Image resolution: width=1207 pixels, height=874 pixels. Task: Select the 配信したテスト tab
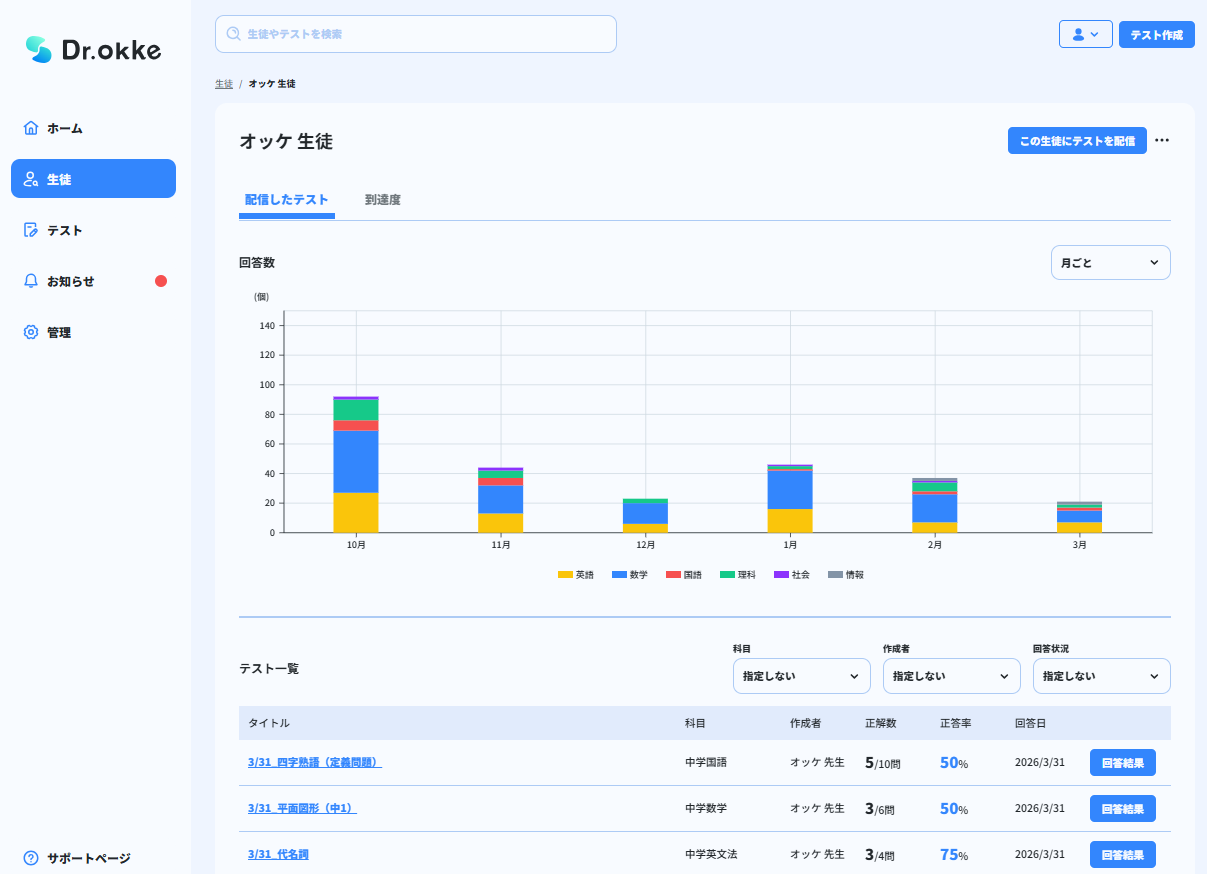click(x=287, y=200)
